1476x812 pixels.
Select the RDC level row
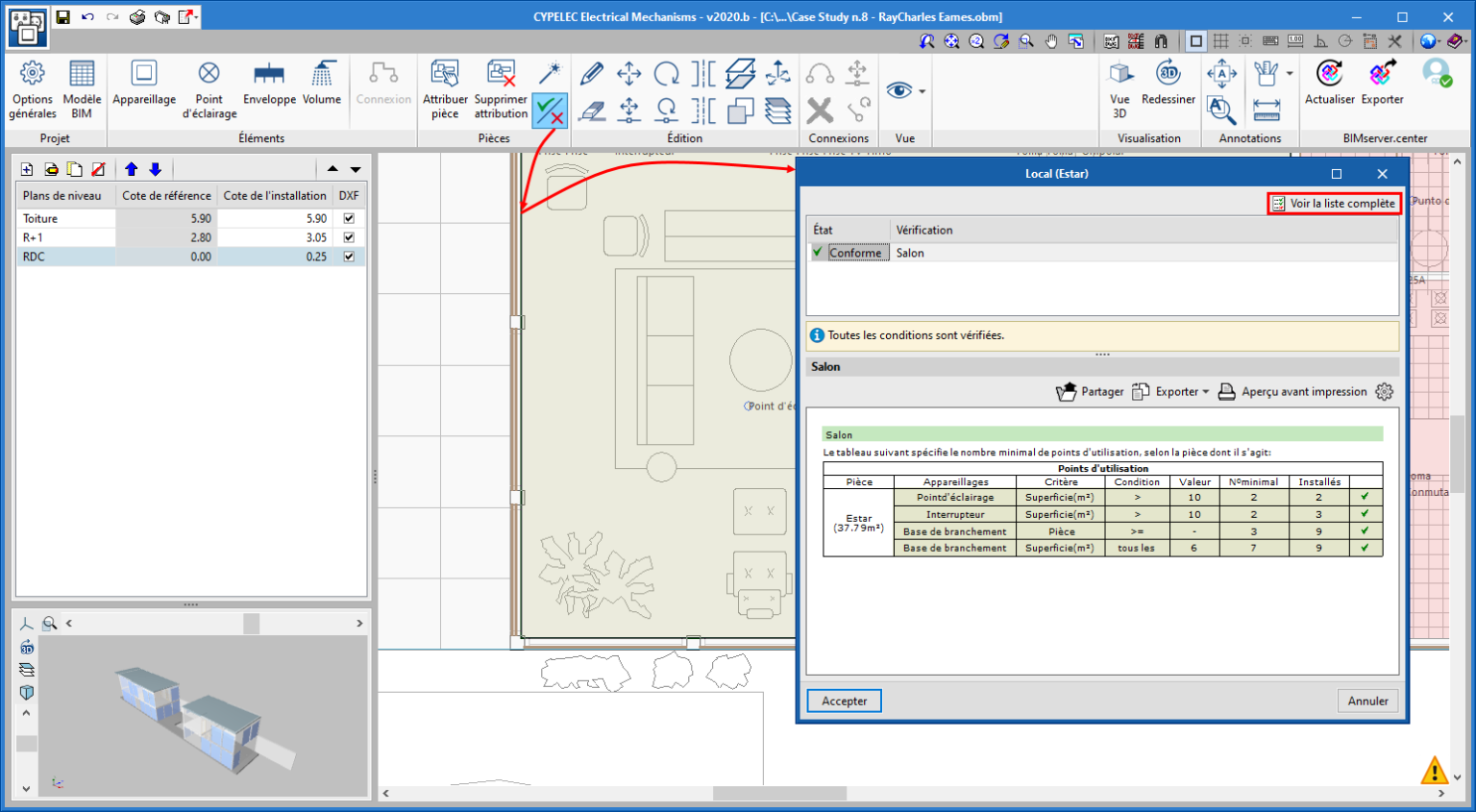(x=67, y=257)
